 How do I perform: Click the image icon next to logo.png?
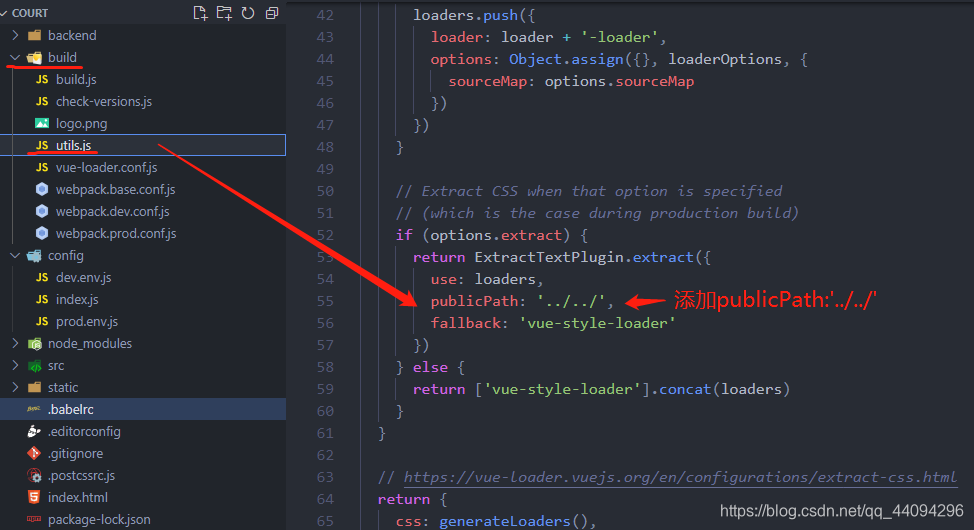[x=42, y=124]
